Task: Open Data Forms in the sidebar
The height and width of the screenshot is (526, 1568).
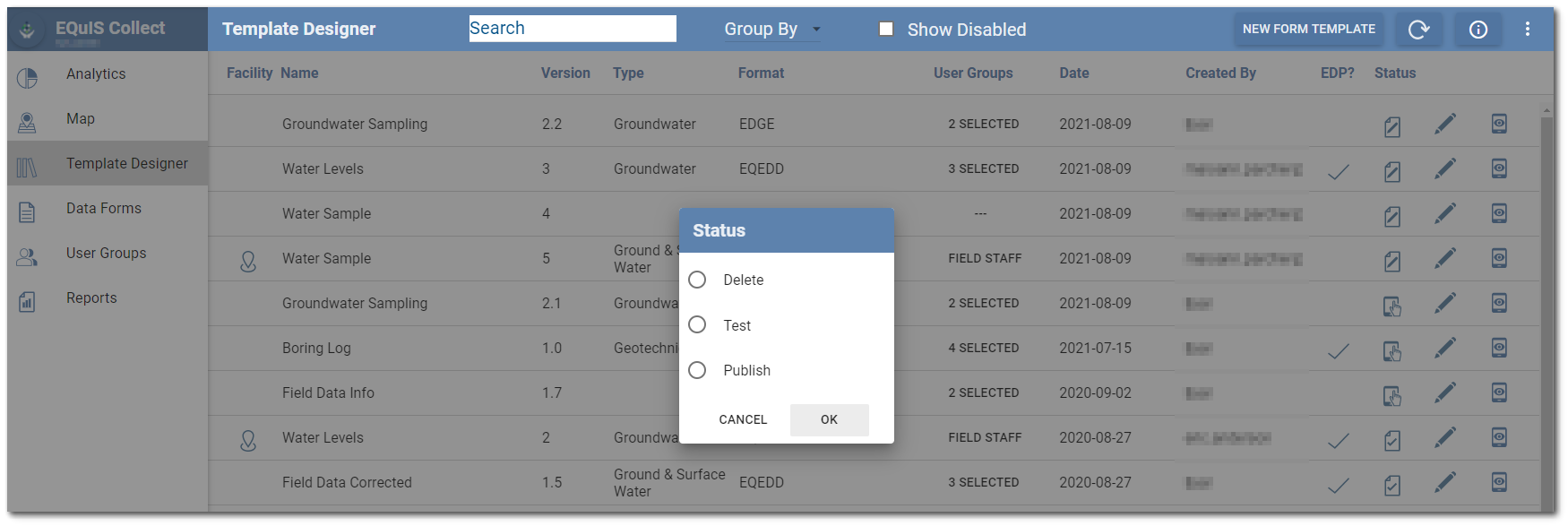Action: point(103,209)
